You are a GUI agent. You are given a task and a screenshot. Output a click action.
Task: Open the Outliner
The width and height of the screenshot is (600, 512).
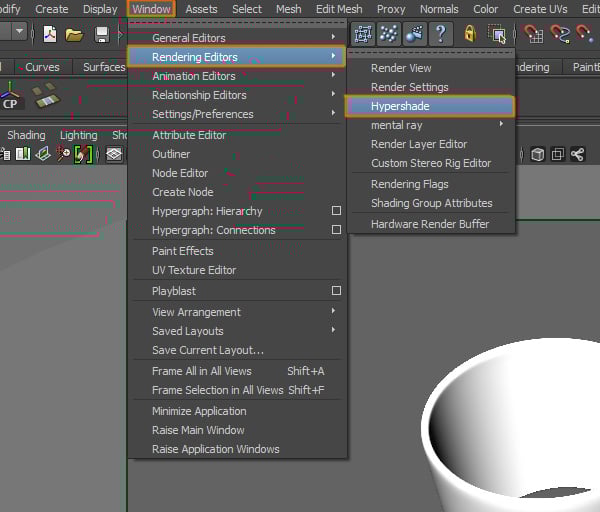click(171, 154)
